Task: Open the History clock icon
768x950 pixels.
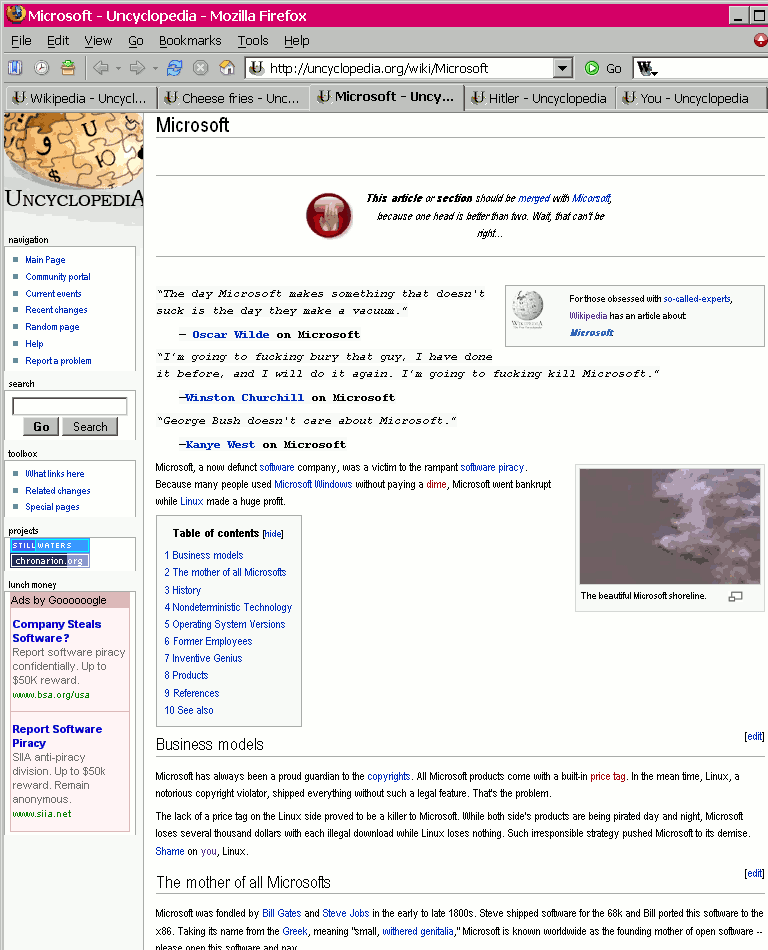Action: (41, 68)
